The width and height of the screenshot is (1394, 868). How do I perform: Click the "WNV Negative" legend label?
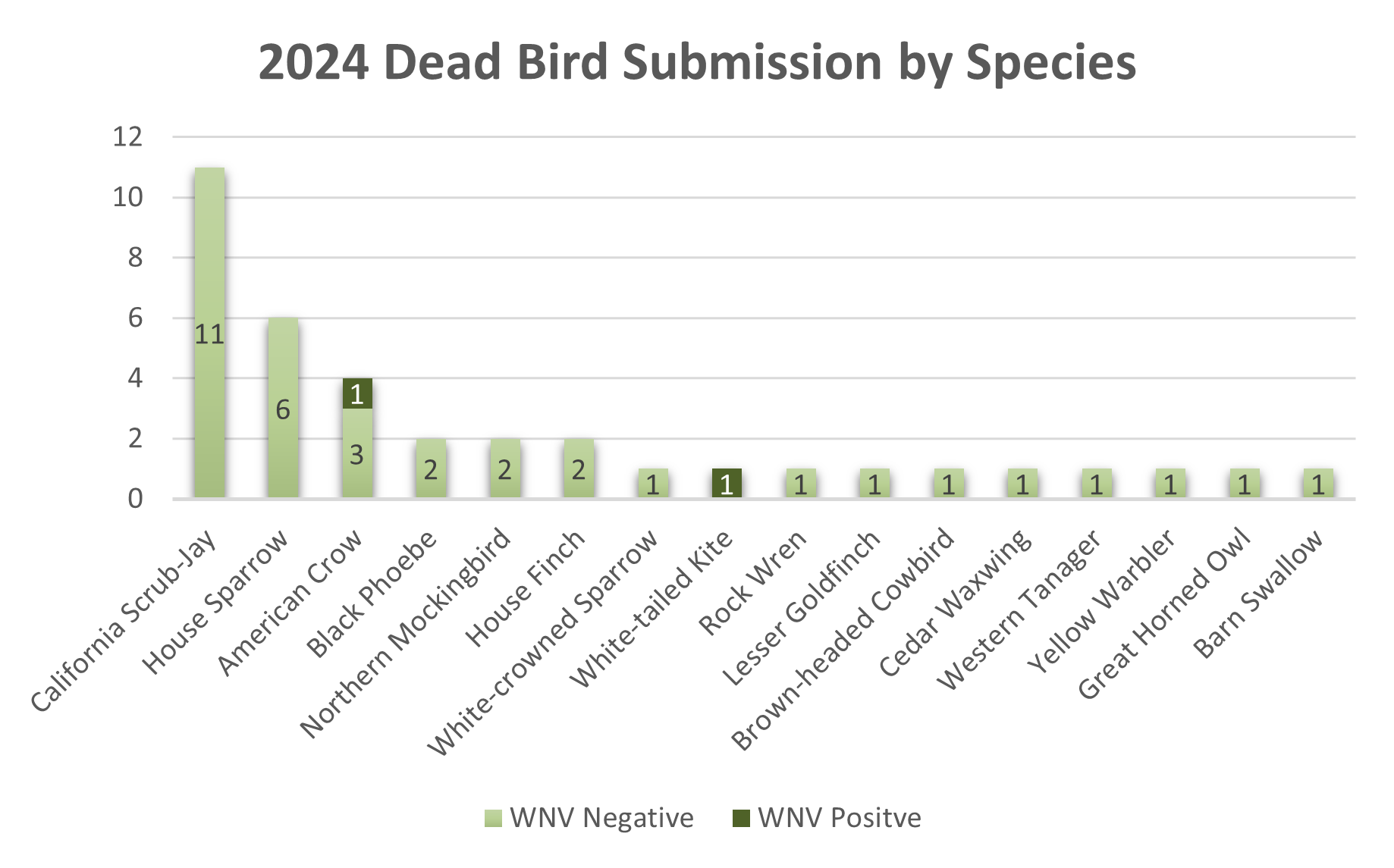tap(601, 819)
